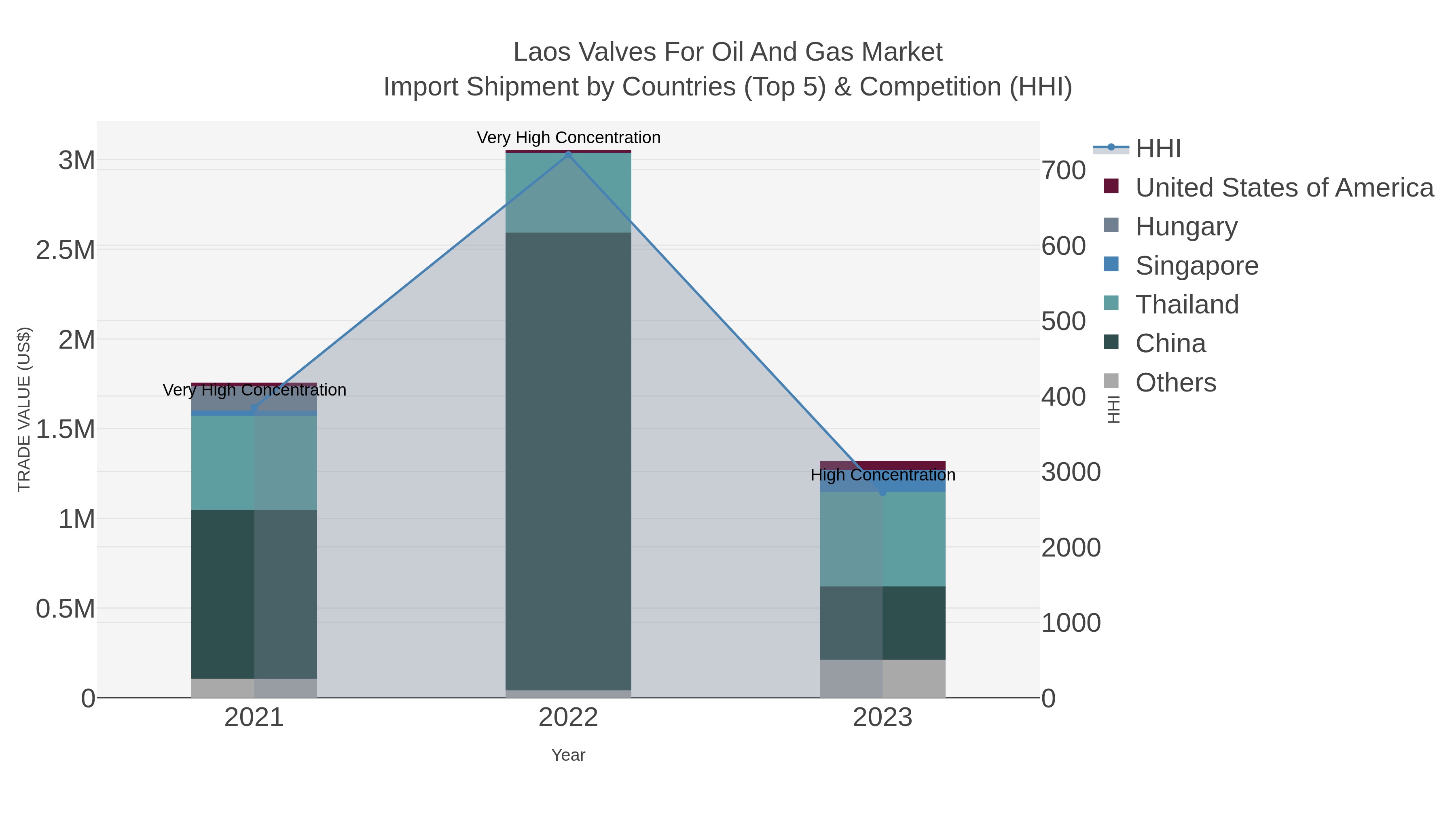Image resolution: width=1456 pixels, height=819 pixels.
Task: Select the 2021 HHI data point
Action: [254, 408]
